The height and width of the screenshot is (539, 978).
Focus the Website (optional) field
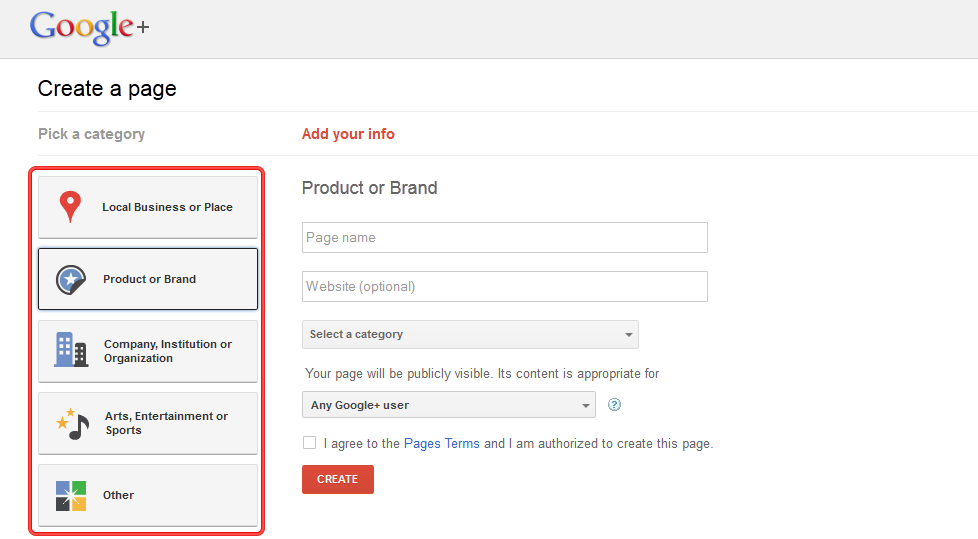[x=504, y=286]
